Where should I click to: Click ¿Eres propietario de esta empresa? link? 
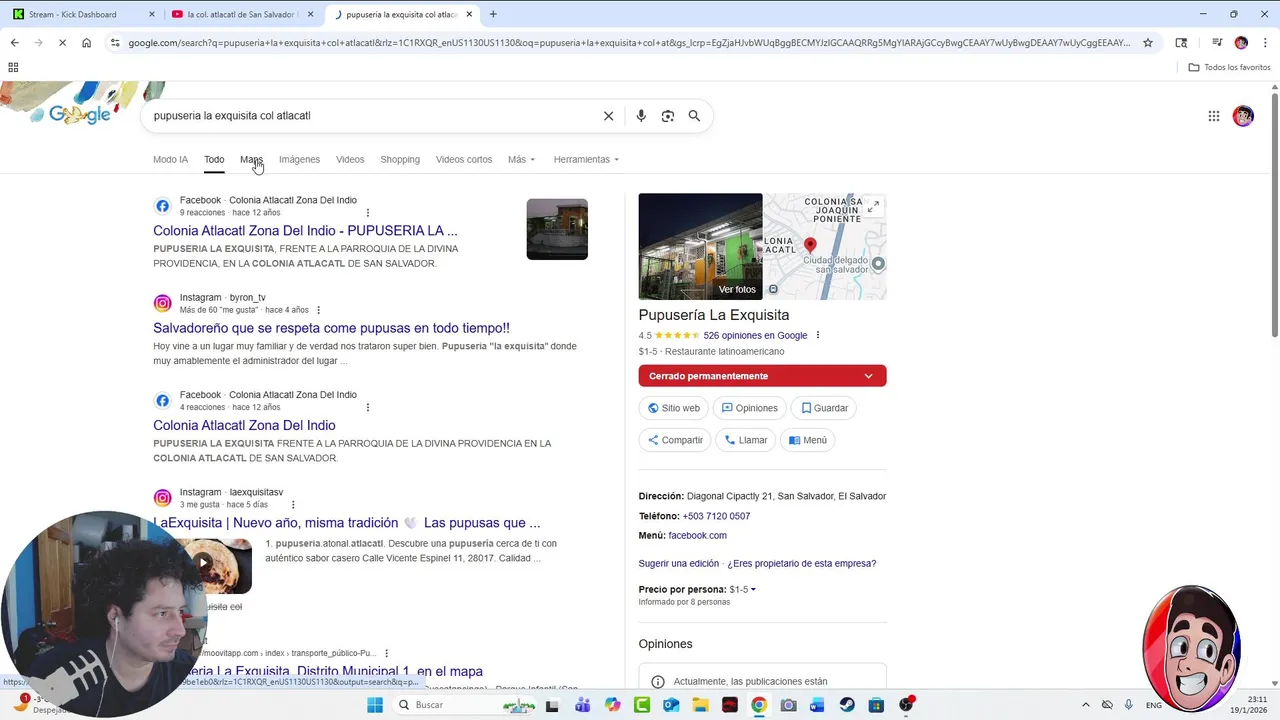coord(801,564)
